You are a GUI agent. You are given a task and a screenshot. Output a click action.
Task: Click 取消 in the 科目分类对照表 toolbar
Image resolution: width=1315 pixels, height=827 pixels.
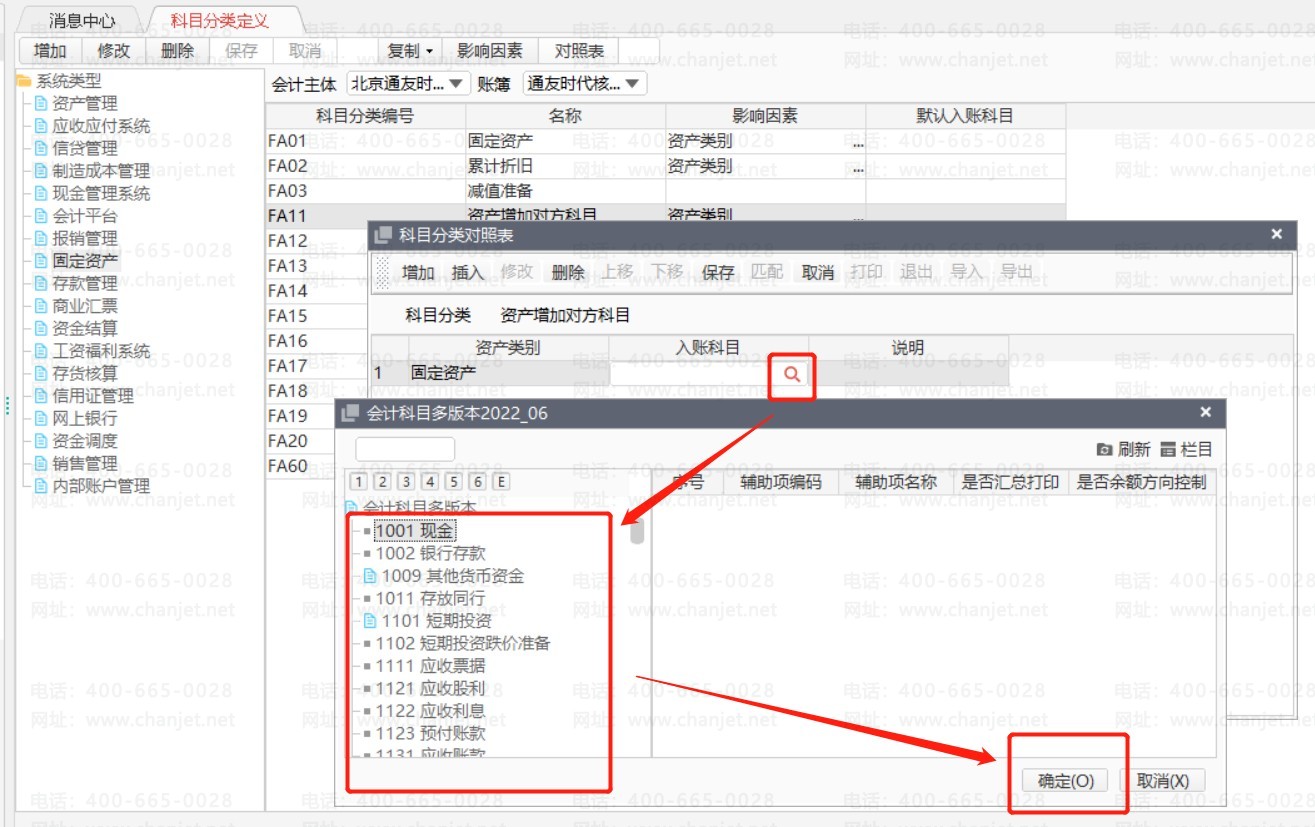pyautogui.click(x=818, y=272)
